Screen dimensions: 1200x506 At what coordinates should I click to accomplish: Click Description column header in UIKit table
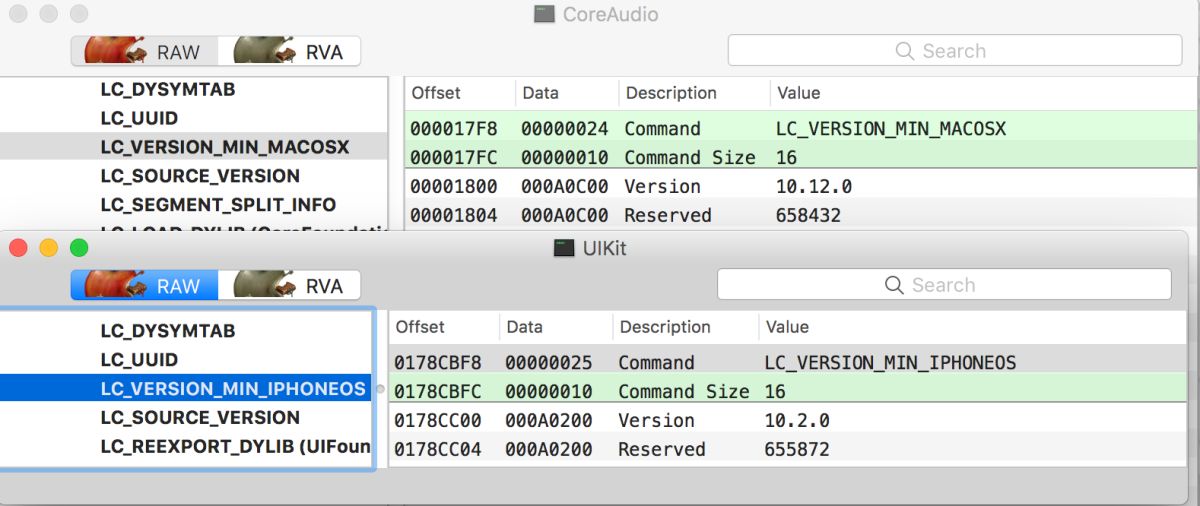[x=684, y=327]
